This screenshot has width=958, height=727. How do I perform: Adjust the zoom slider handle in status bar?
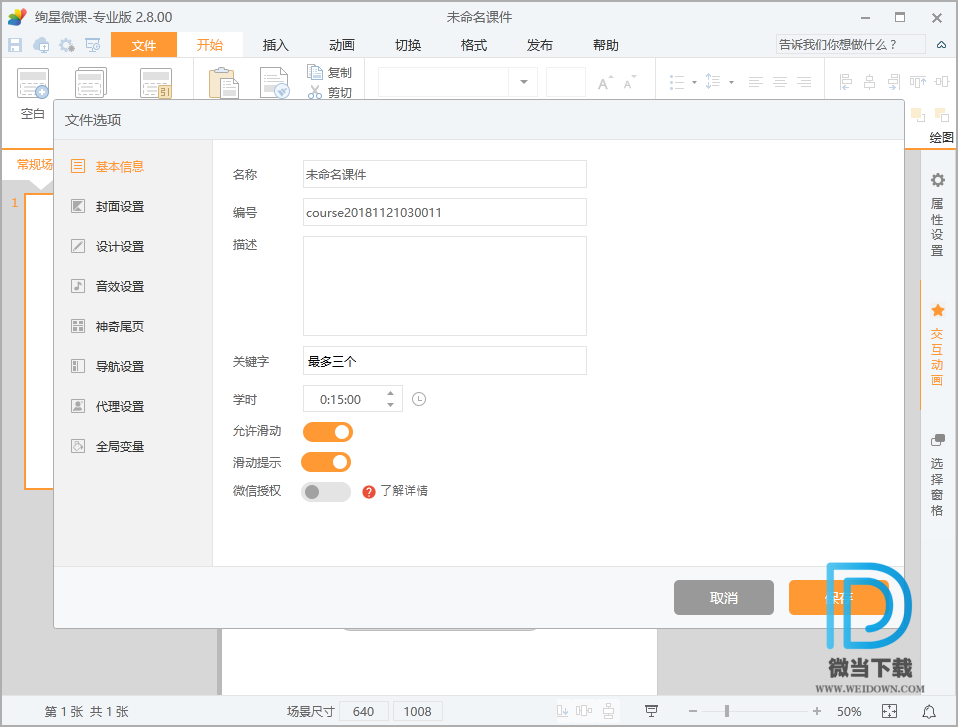pyautogui.click(x=726, y=711)
